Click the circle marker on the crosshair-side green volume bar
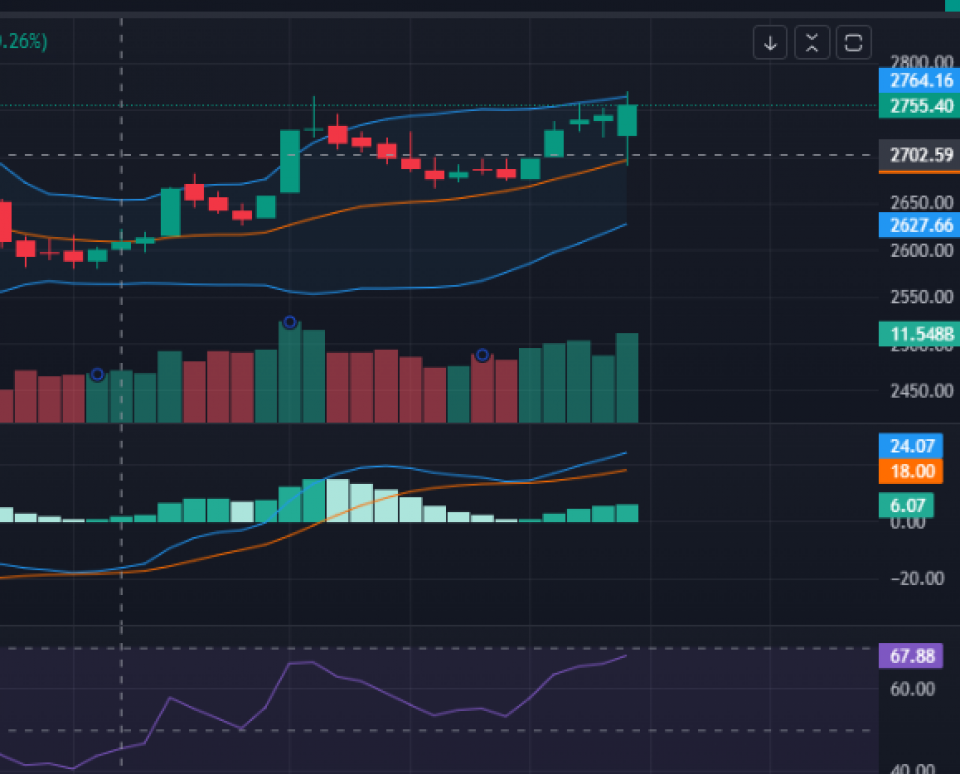Viewport: 960px width, 774px height. [x=97, y=374]
